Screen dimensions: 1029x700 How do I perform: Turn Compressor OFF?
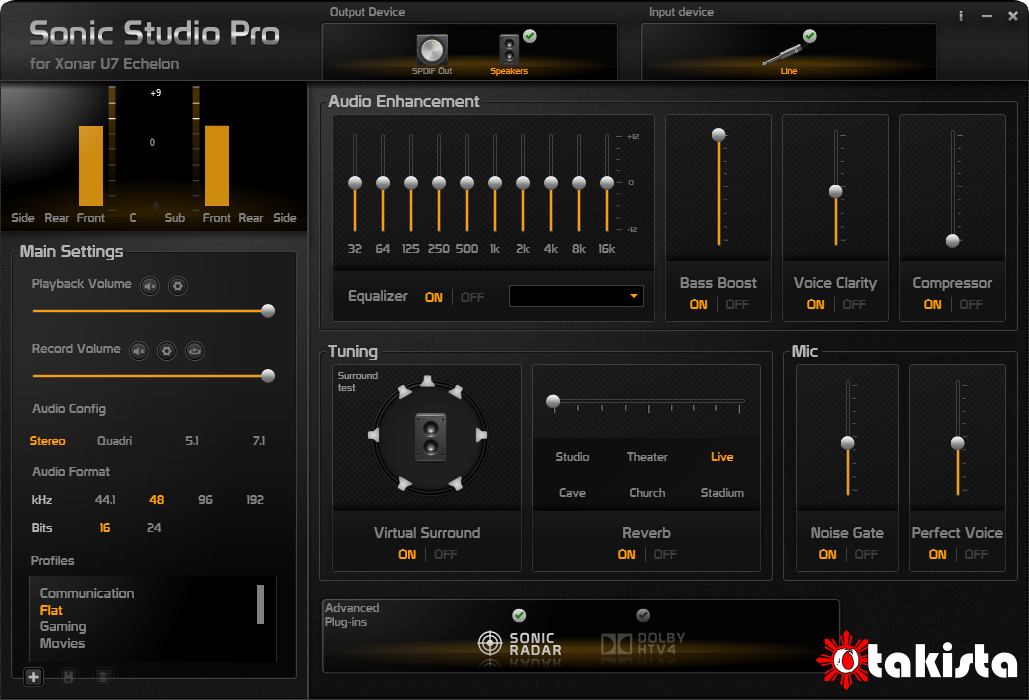(x=971, y=304)
